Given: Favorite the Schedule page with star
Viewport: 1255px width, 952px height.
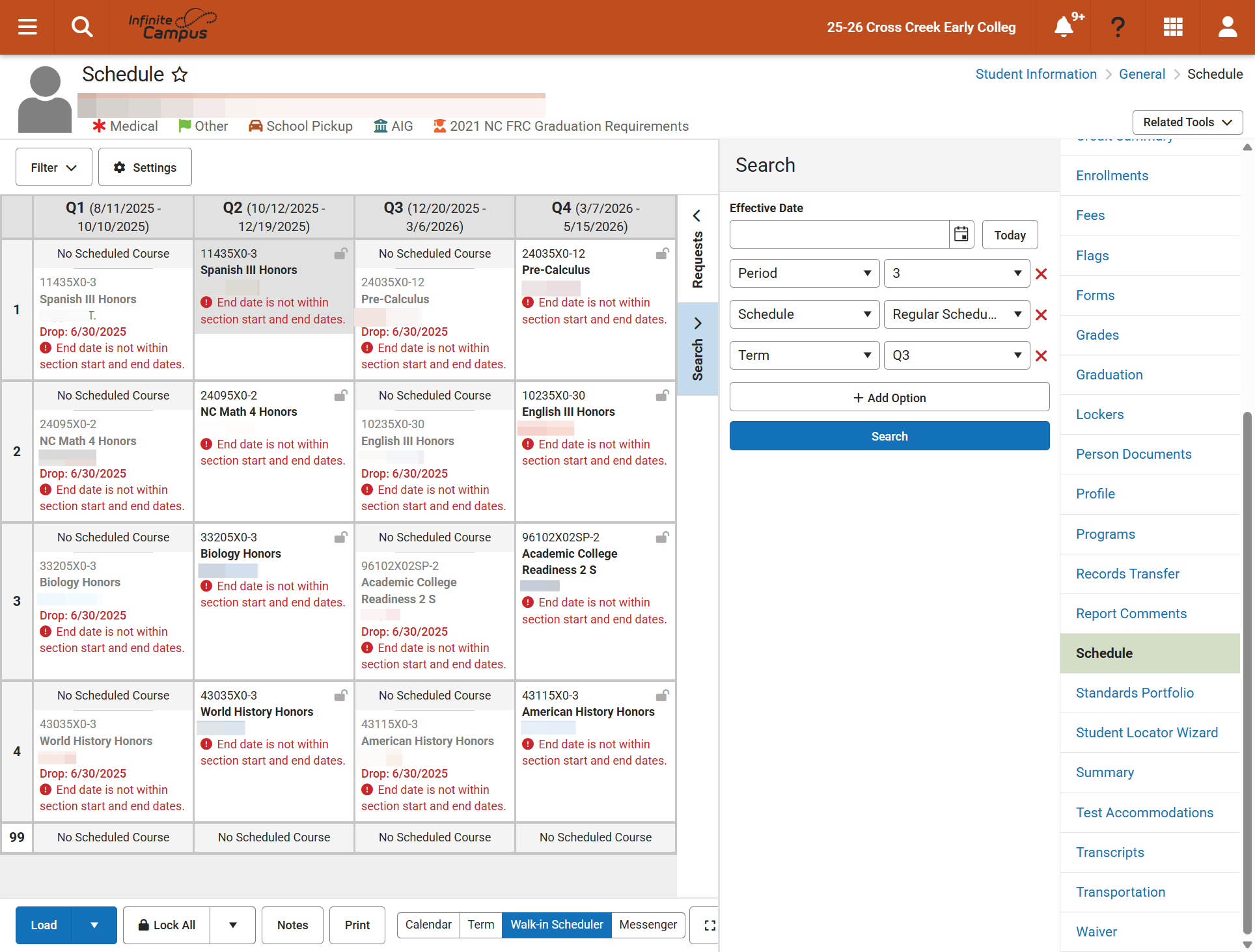Looking at the screenshot, I should tap(180, 75).
